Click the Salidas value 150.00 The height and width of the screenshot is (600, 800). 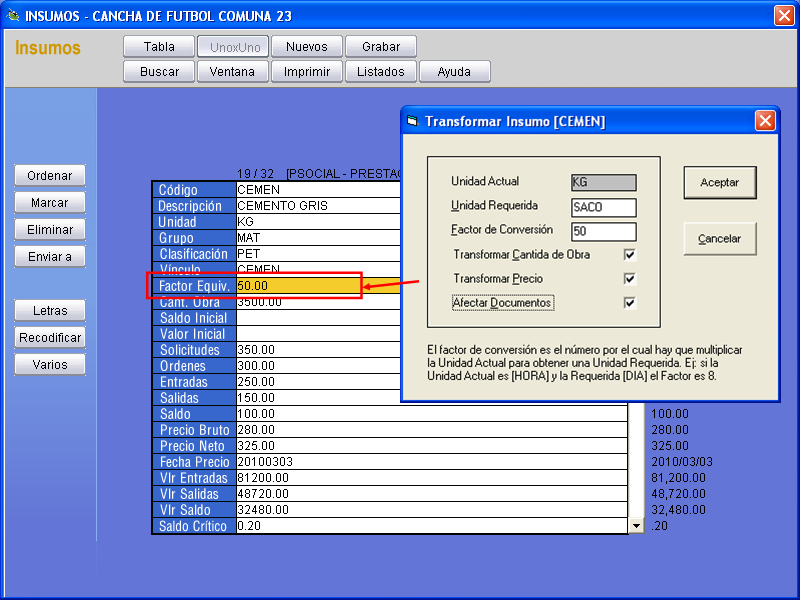click(x=256, y=398)
